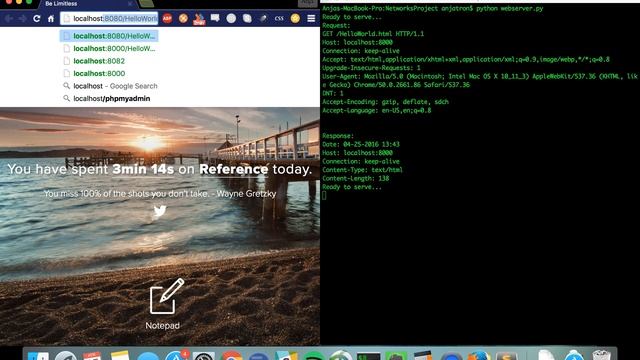The height and width of the screenshot is (360, 640).
Task: Select the localhost:8000/HelloW... suggestion
Action: [x=109, y=49]
